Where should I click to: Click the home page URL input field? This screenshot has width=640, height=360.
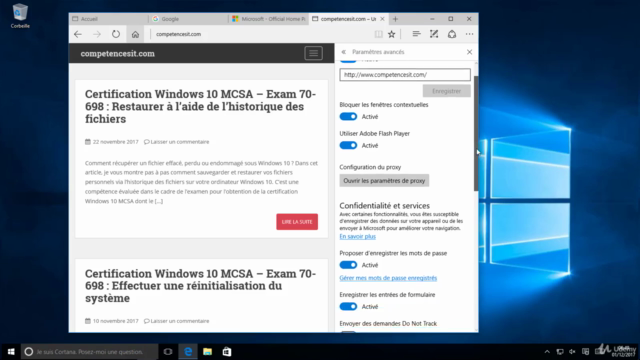pyautogui.click(x=405, y=75)
